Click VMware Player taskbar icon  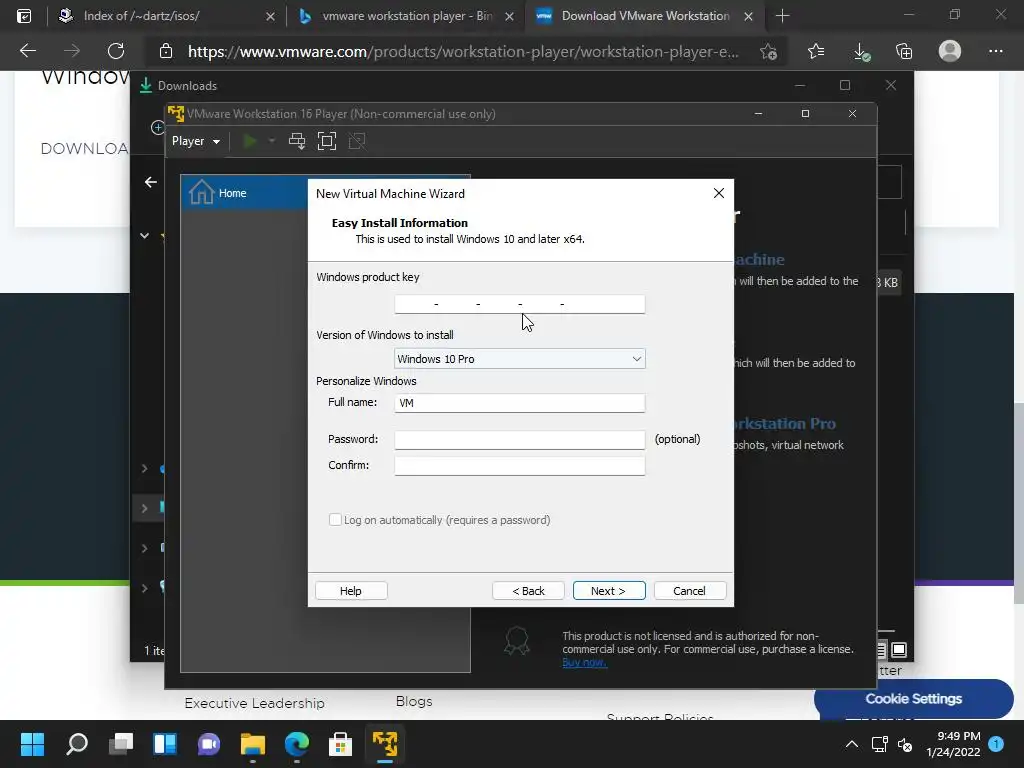pyautogui.click(x=385, y=744)
